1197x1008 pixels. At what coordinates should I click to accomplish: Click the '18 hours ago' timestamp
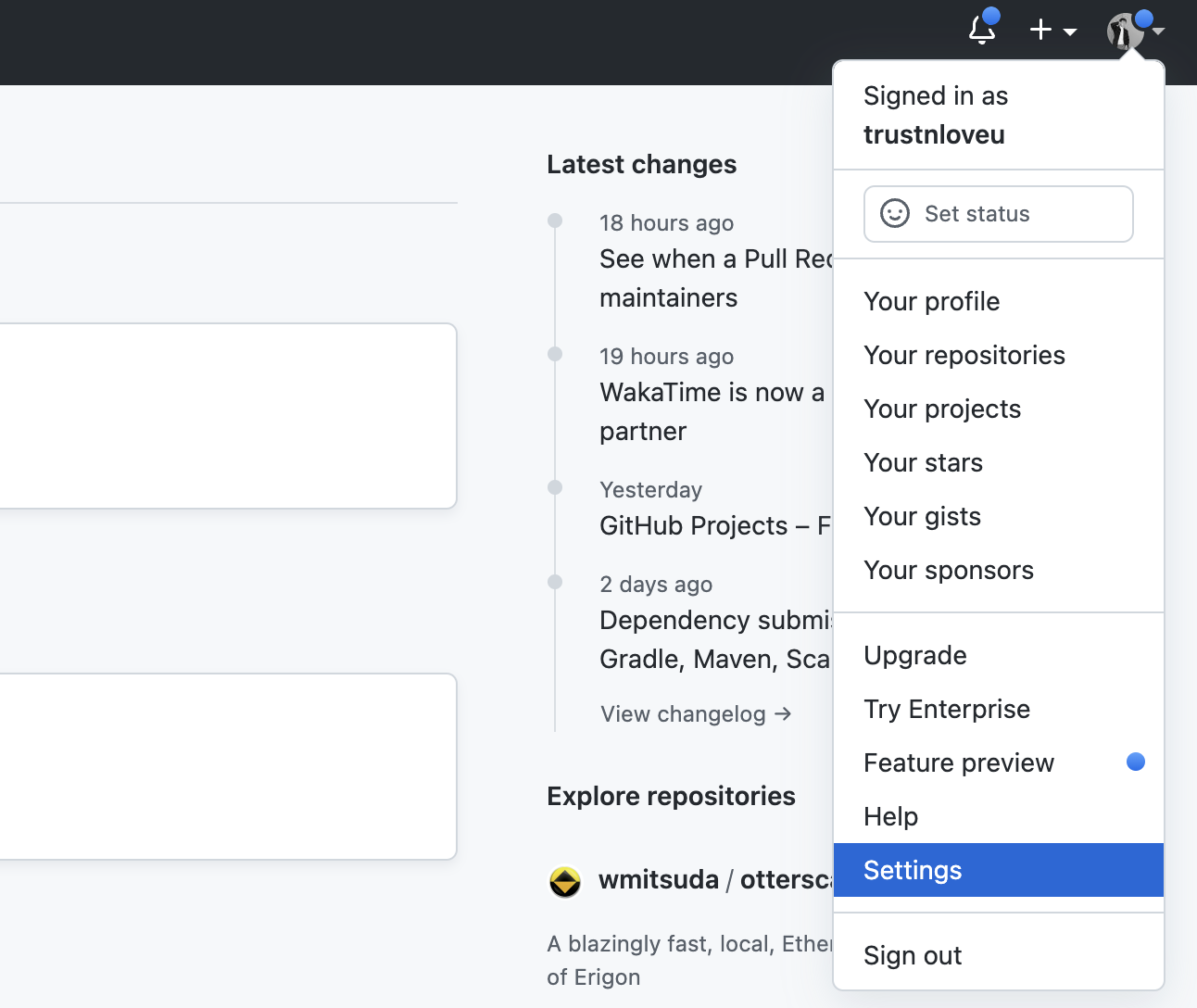(666, 223)
